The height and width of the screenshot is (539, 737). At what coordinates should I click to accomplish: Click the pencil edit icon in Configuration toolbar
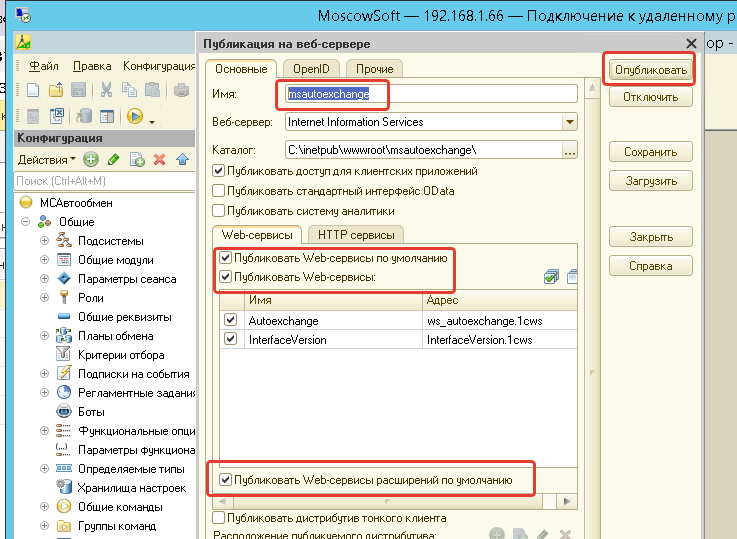[x=113, y=160]
